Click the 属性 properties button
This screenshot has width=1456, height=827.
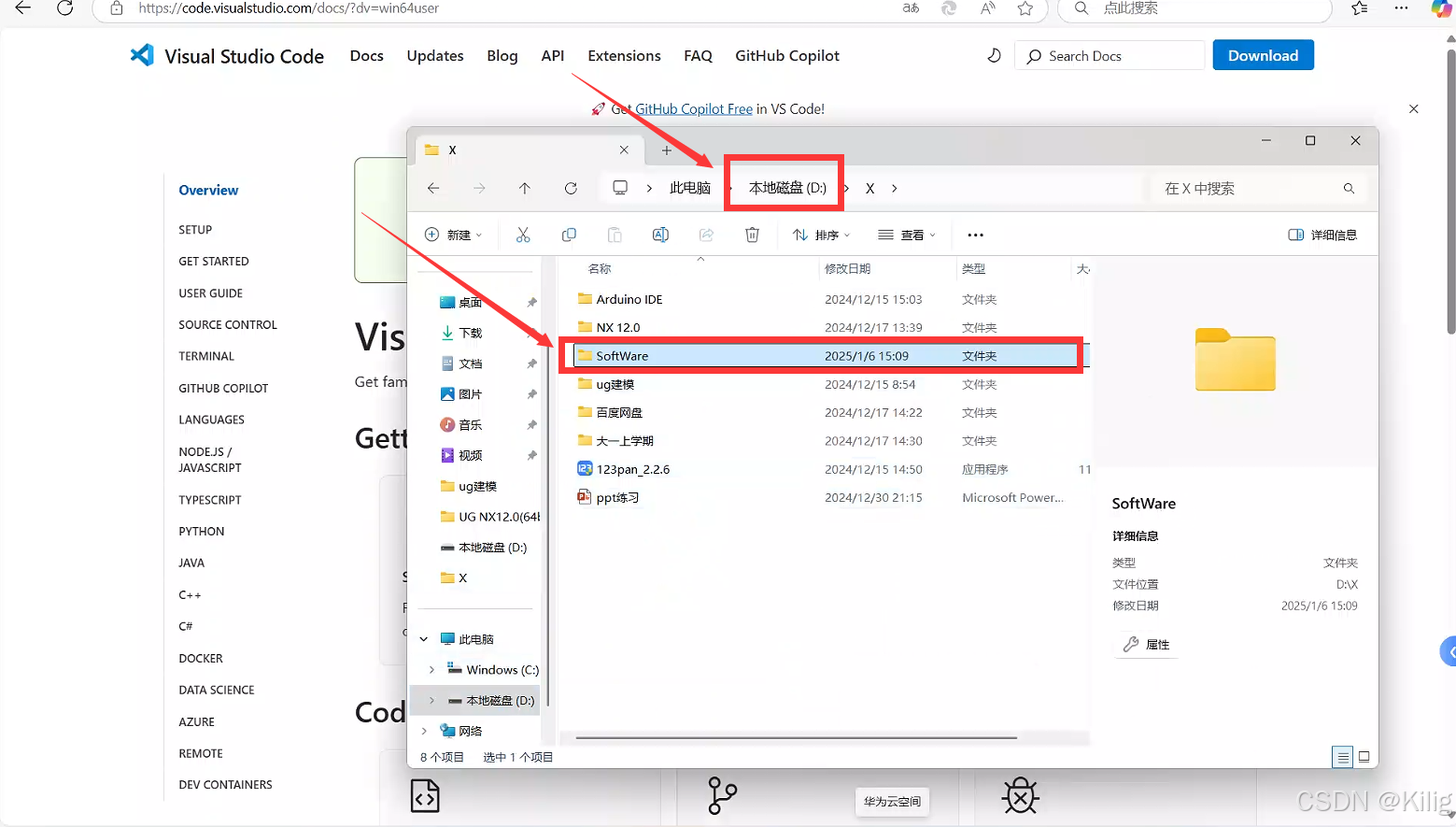point(1146,644)
